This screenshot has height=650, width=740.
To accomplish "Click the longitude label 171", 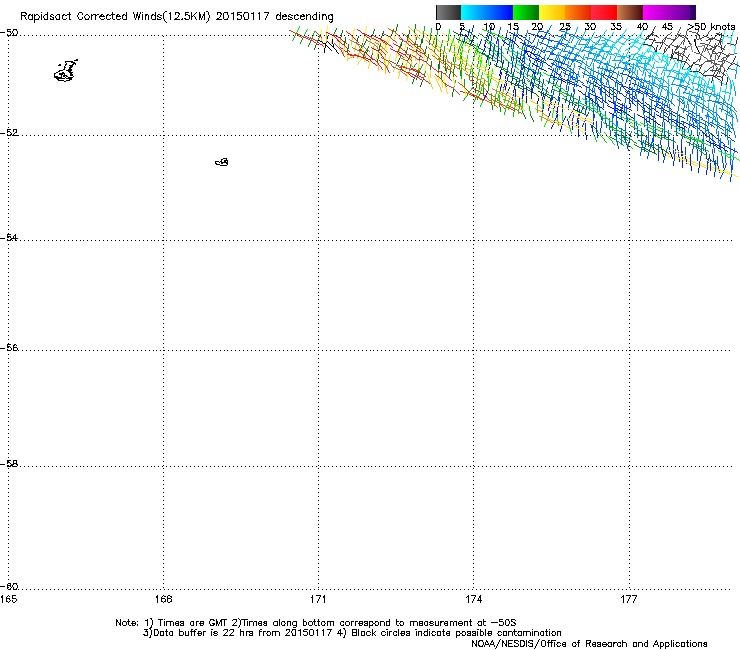I will click(318, 599).
